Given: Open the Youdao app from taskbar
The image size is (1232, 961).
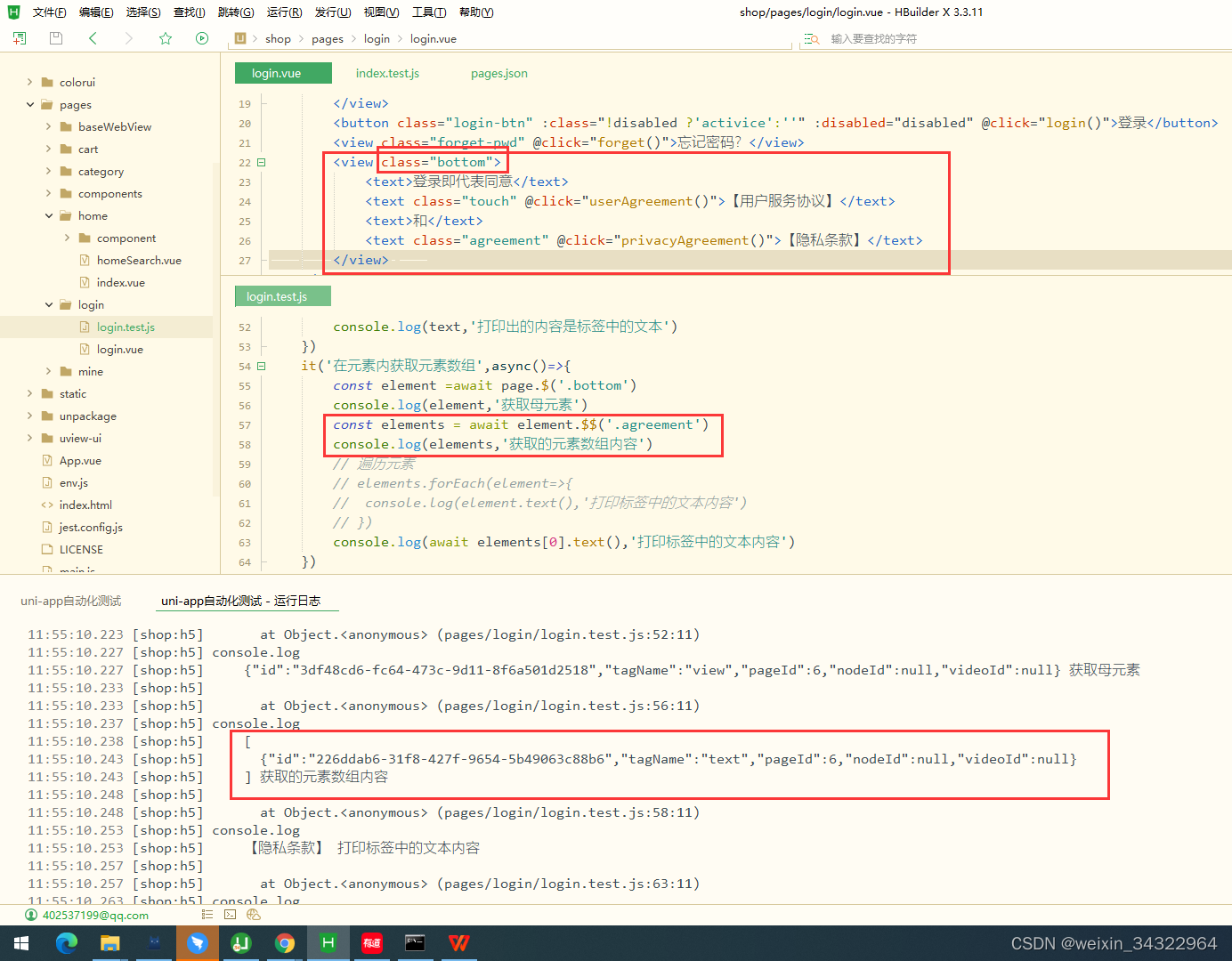Looking at the screenshot, I should pyautogui.click(x=372, y=943).
